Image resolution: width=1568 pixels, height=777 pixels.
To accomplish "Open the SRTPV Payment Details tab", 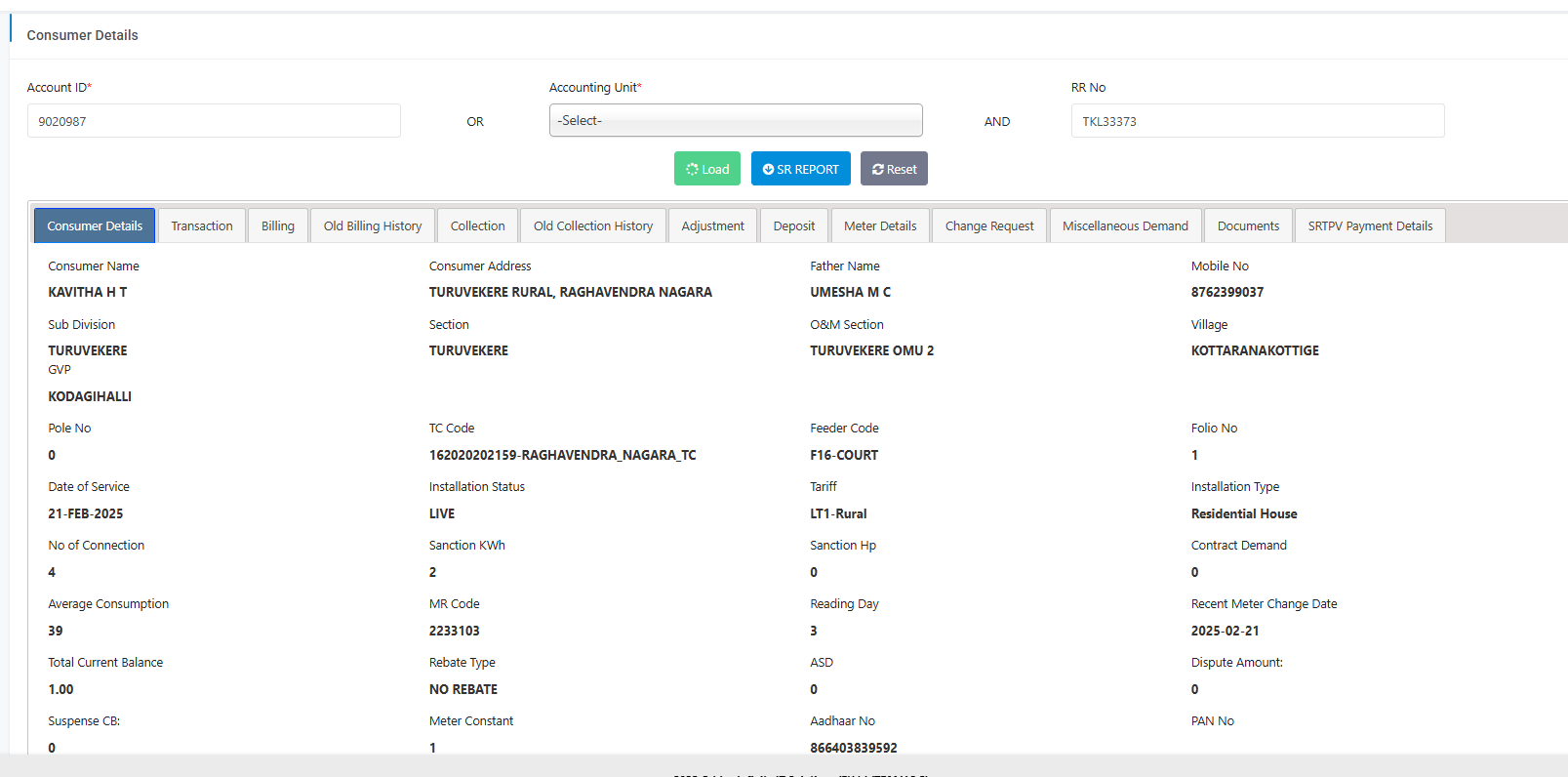I will 1370,225.
